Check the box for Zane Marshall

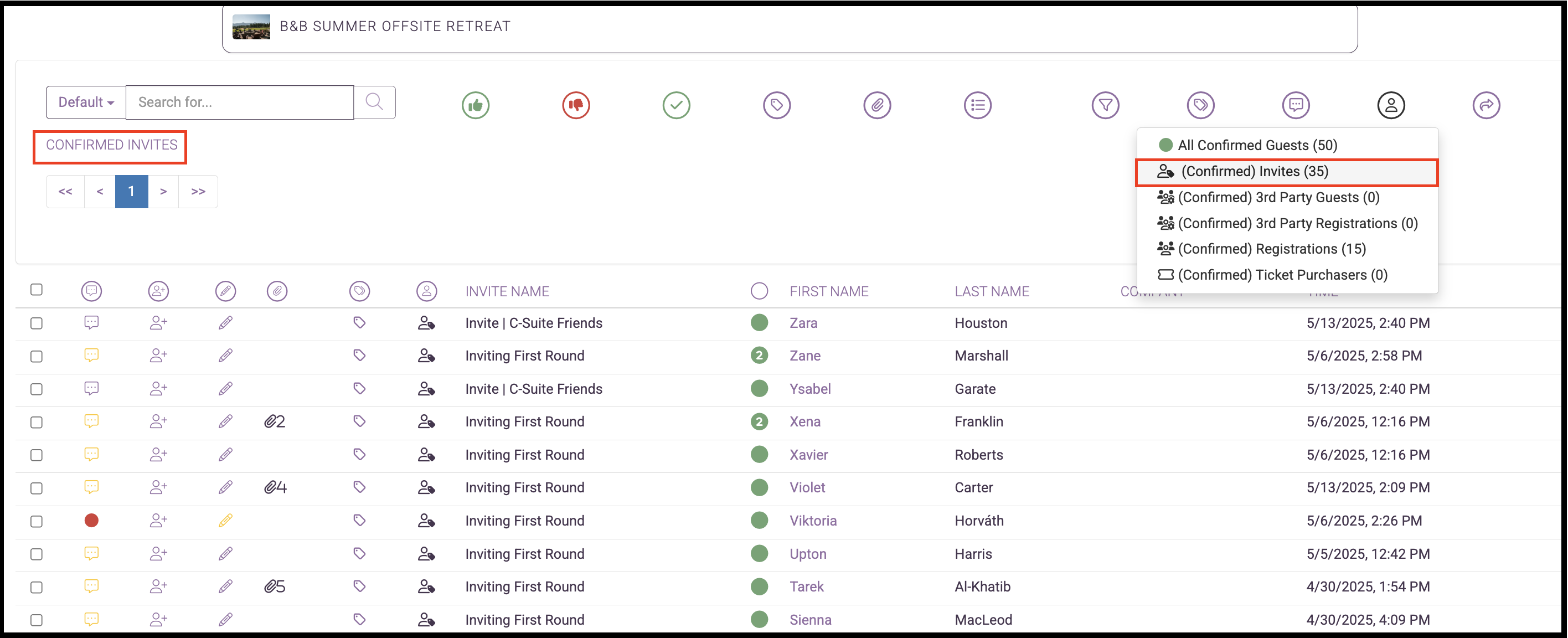coord(37,356)
